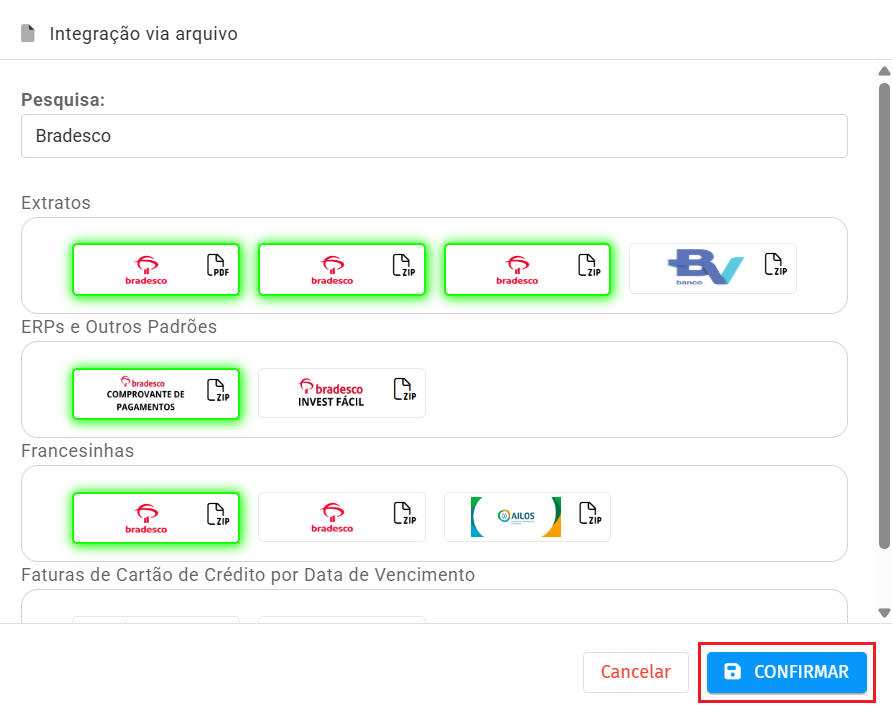Choose the BV banco extrato tile
This screenshot has width=892, height=715.
point(712,269)
